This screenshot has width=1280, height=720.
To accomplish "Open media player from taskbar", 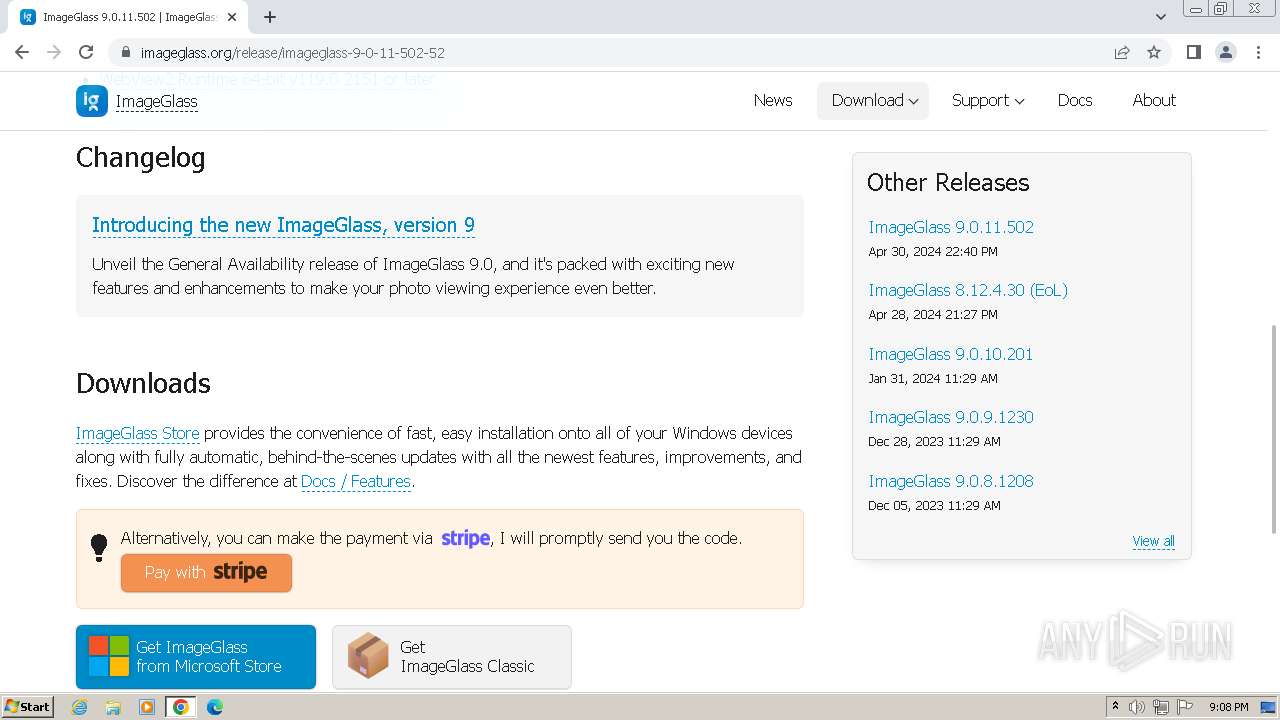I will (147, 707).
